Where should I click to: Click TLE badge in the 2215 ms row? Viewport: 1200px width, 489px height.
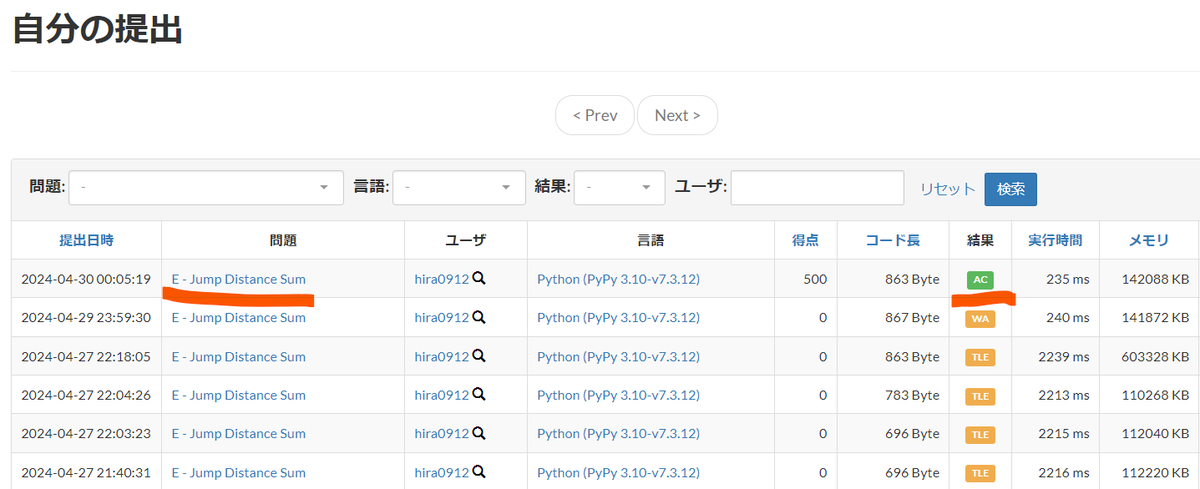click(x=980, y=434)
